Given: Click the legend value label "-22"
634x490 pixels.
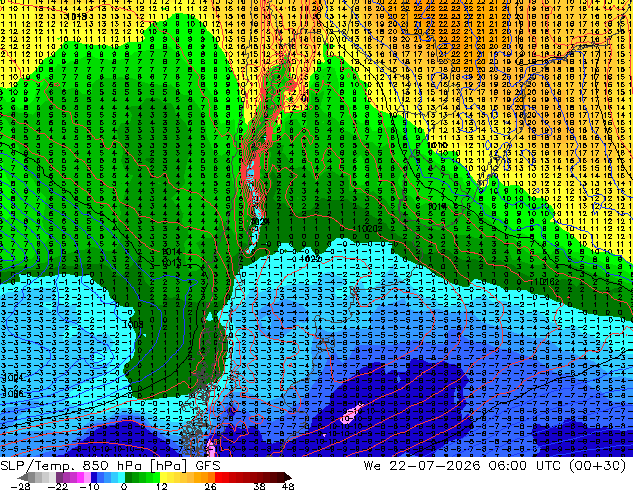Looking at the screenshot, I should (x=58, y=486).
